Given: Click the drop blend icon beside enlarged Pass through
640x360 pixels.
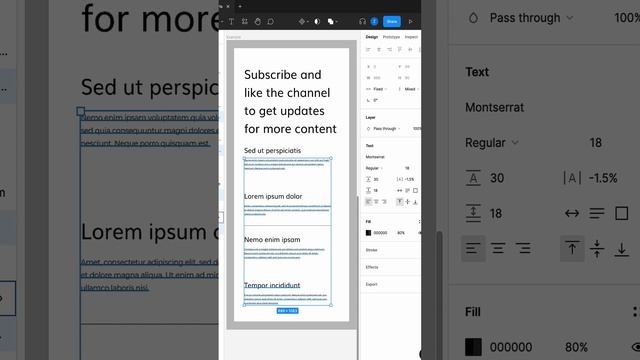Looking at the screenshot, I should coord(473,18).
